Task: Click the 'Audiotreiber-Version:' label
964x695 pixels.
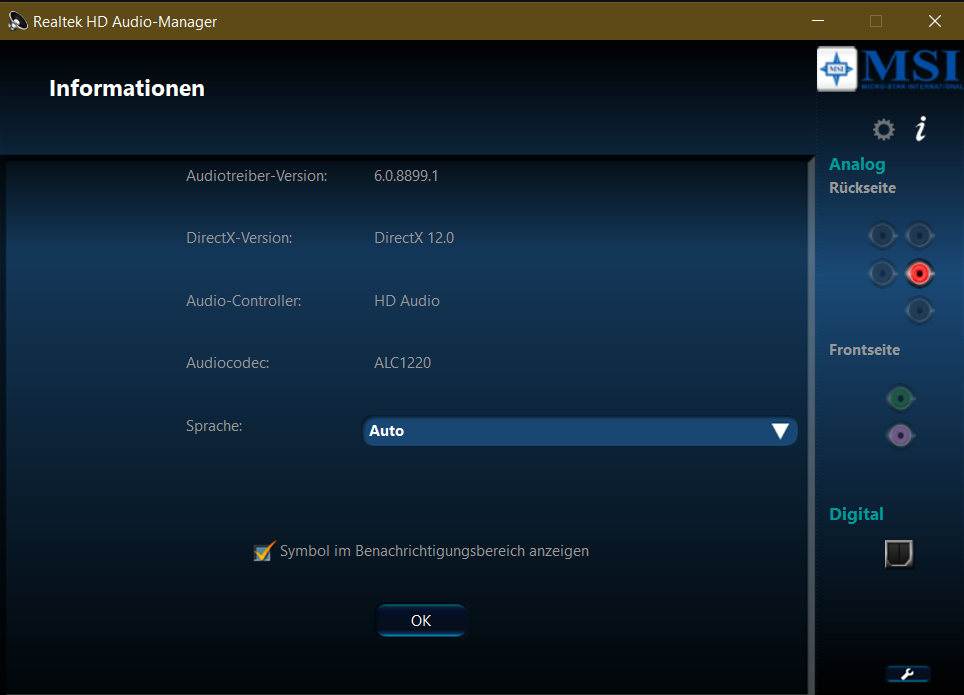Action: pos(257,176)
